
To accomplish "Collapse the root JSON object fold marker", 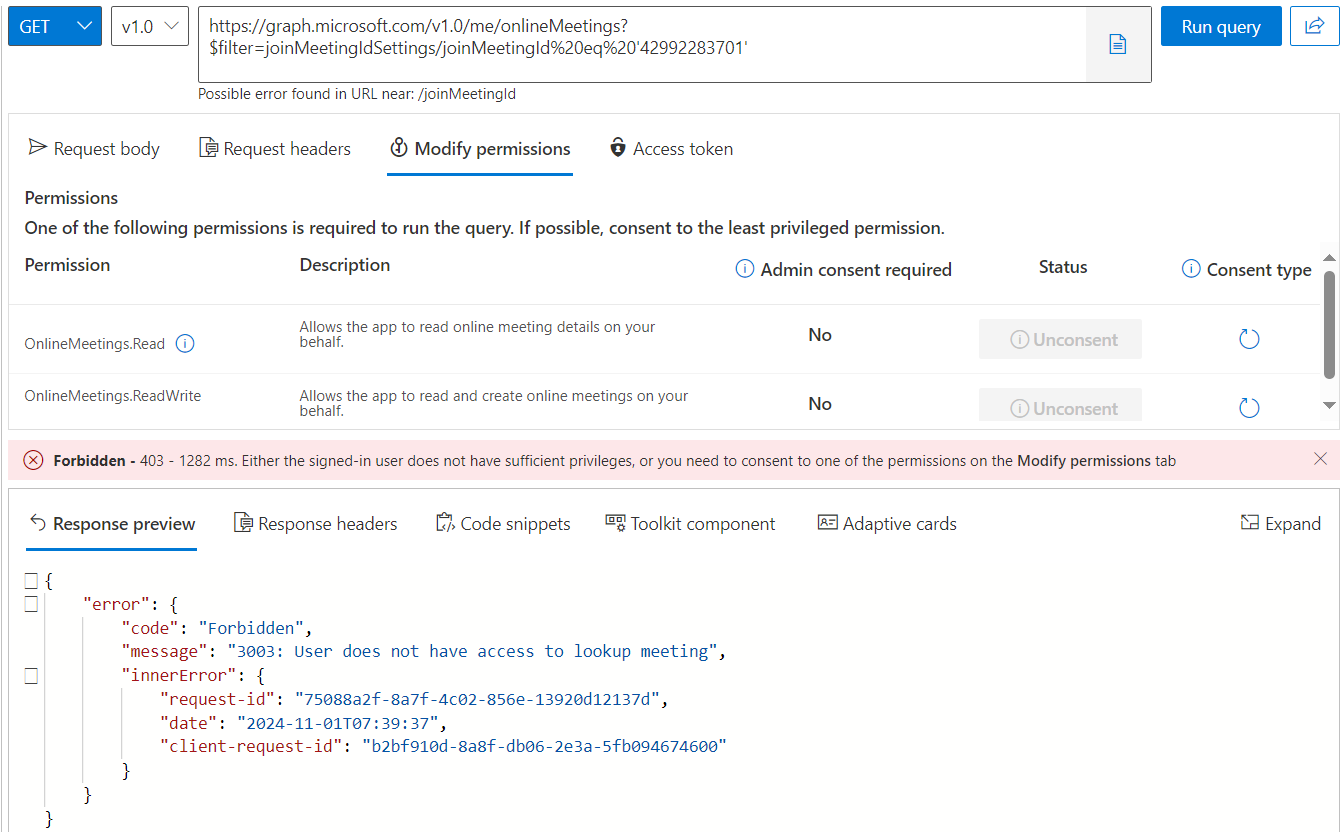I will point(31,581).
